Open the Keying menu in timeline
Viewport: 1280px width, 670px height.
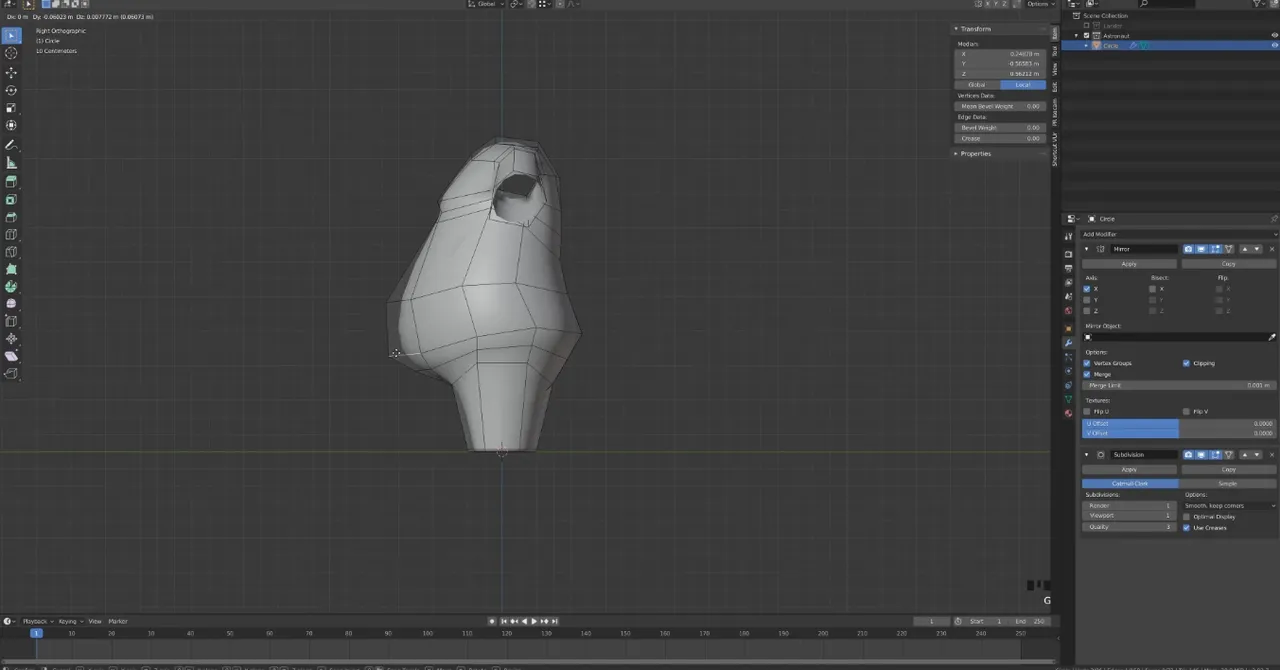pyautogui.click(x=69, y=622)
